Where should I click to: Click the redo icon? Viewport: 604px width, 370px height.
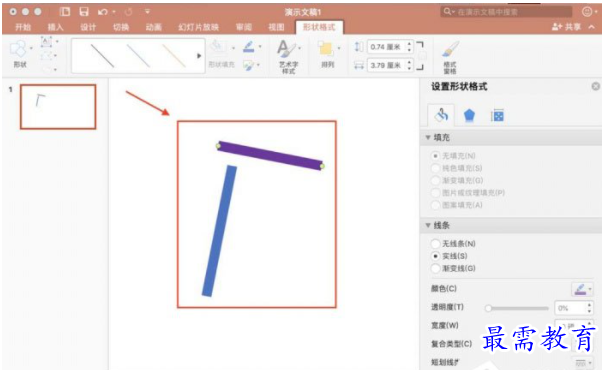coord(129,12)
